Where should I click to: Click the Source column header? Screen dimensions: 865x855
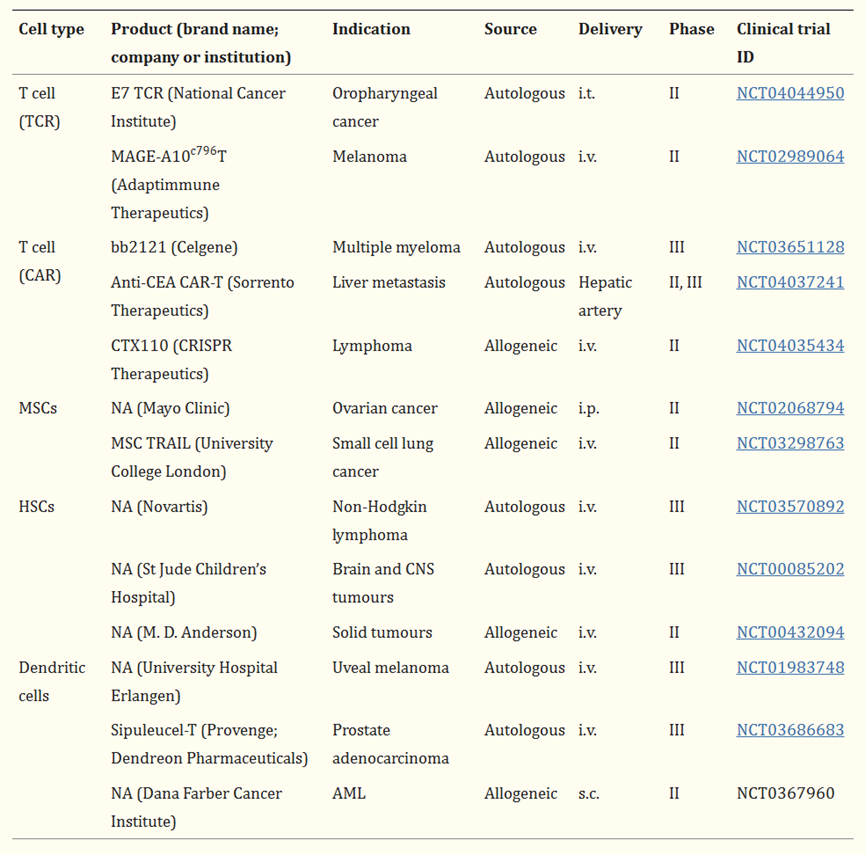pyautogui.click(x=510, y=29)
